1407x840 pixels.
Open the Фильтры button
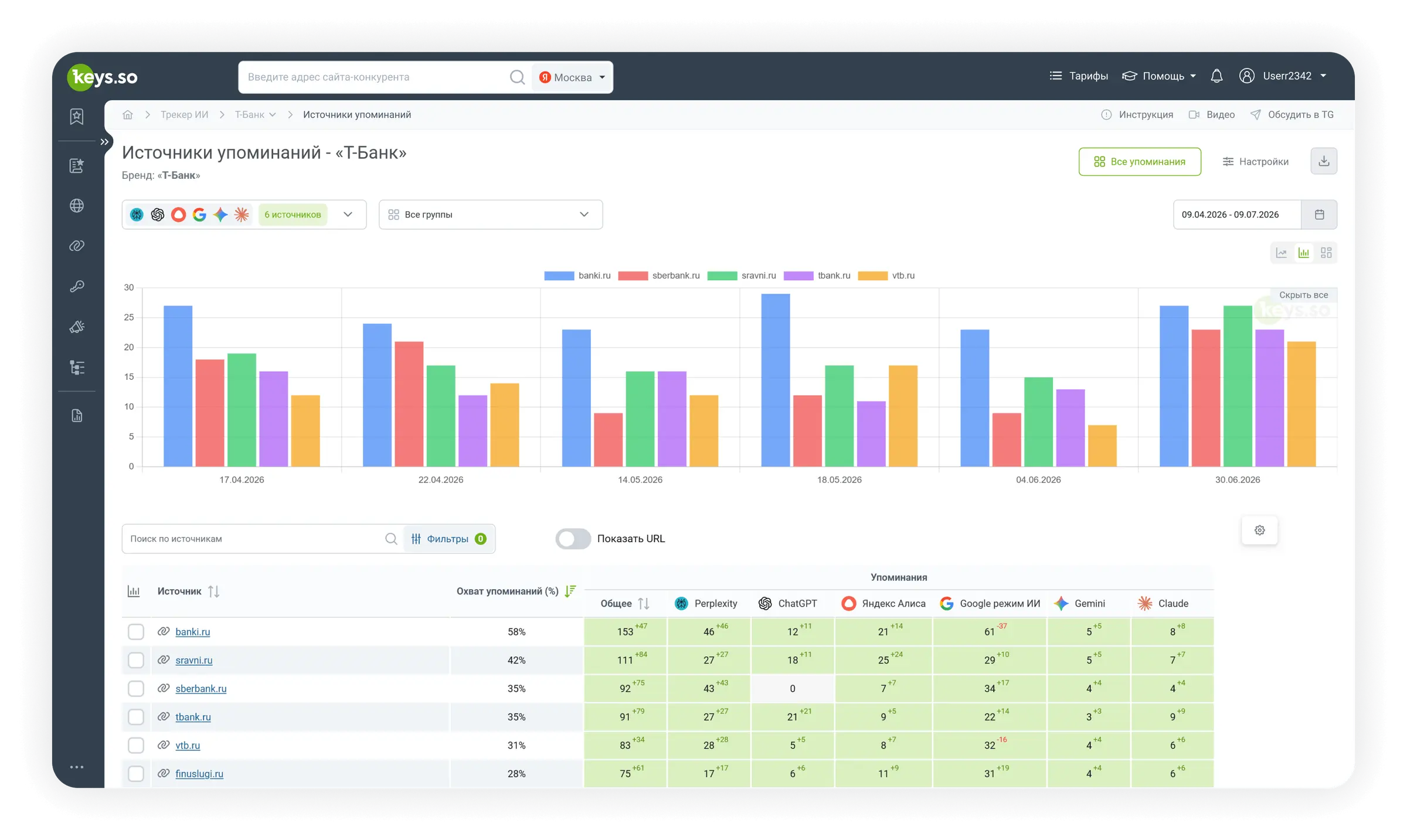(x=449, y=539)
